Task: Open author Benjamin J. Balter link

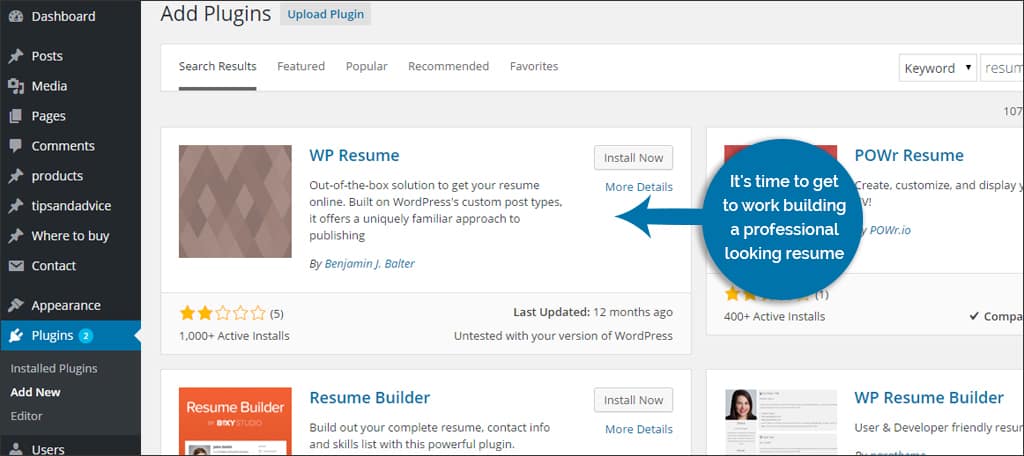Action: coord(370,264)
